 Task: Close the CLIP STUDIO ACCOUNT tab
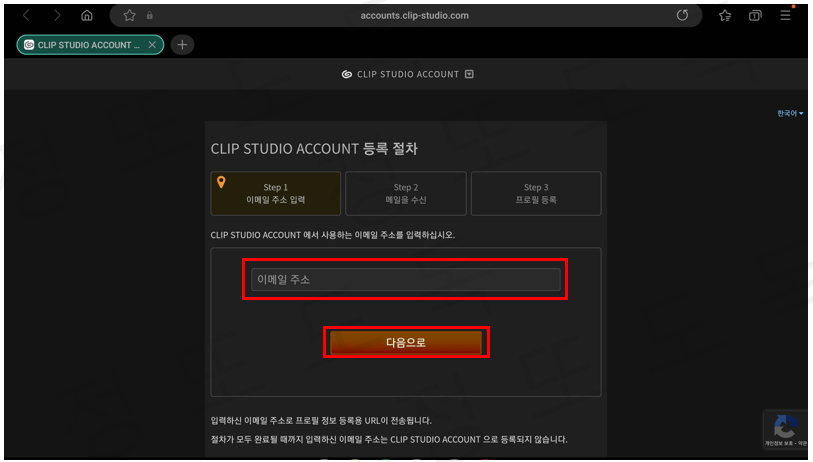pyautogui.click(x=152, y=45)
